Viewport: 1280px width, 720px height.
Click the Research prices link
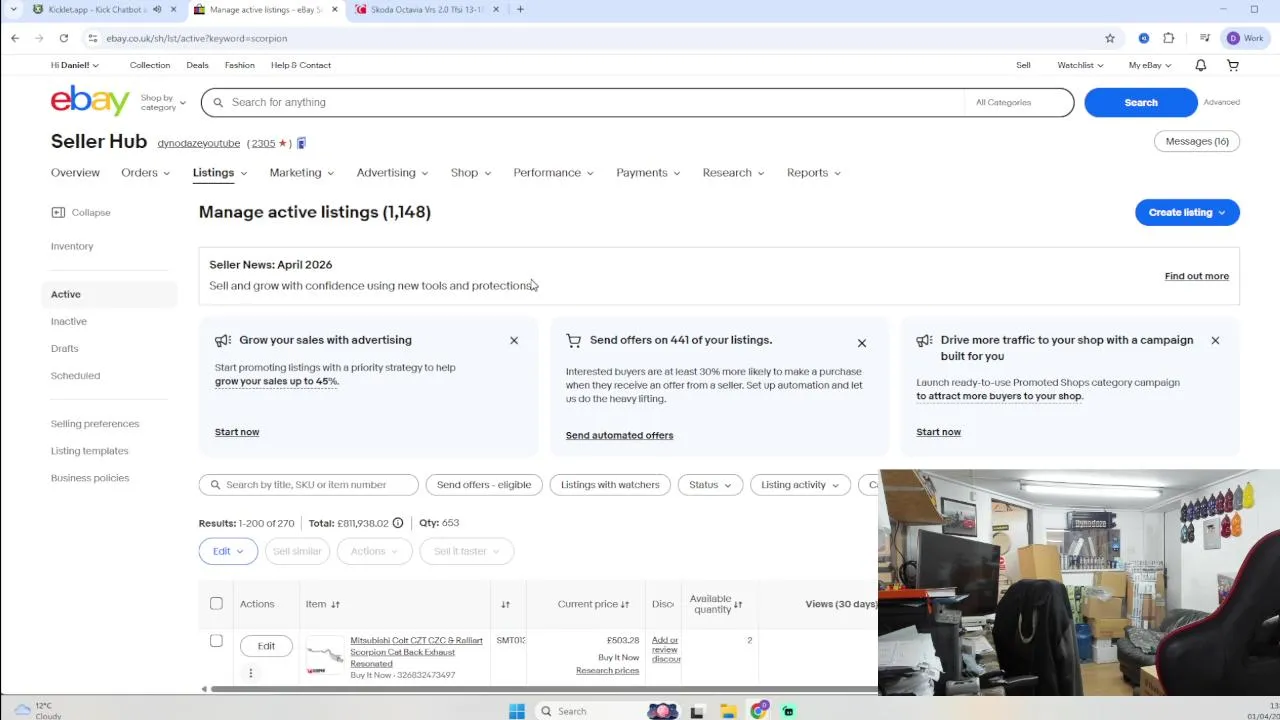(x=607, y=670)
